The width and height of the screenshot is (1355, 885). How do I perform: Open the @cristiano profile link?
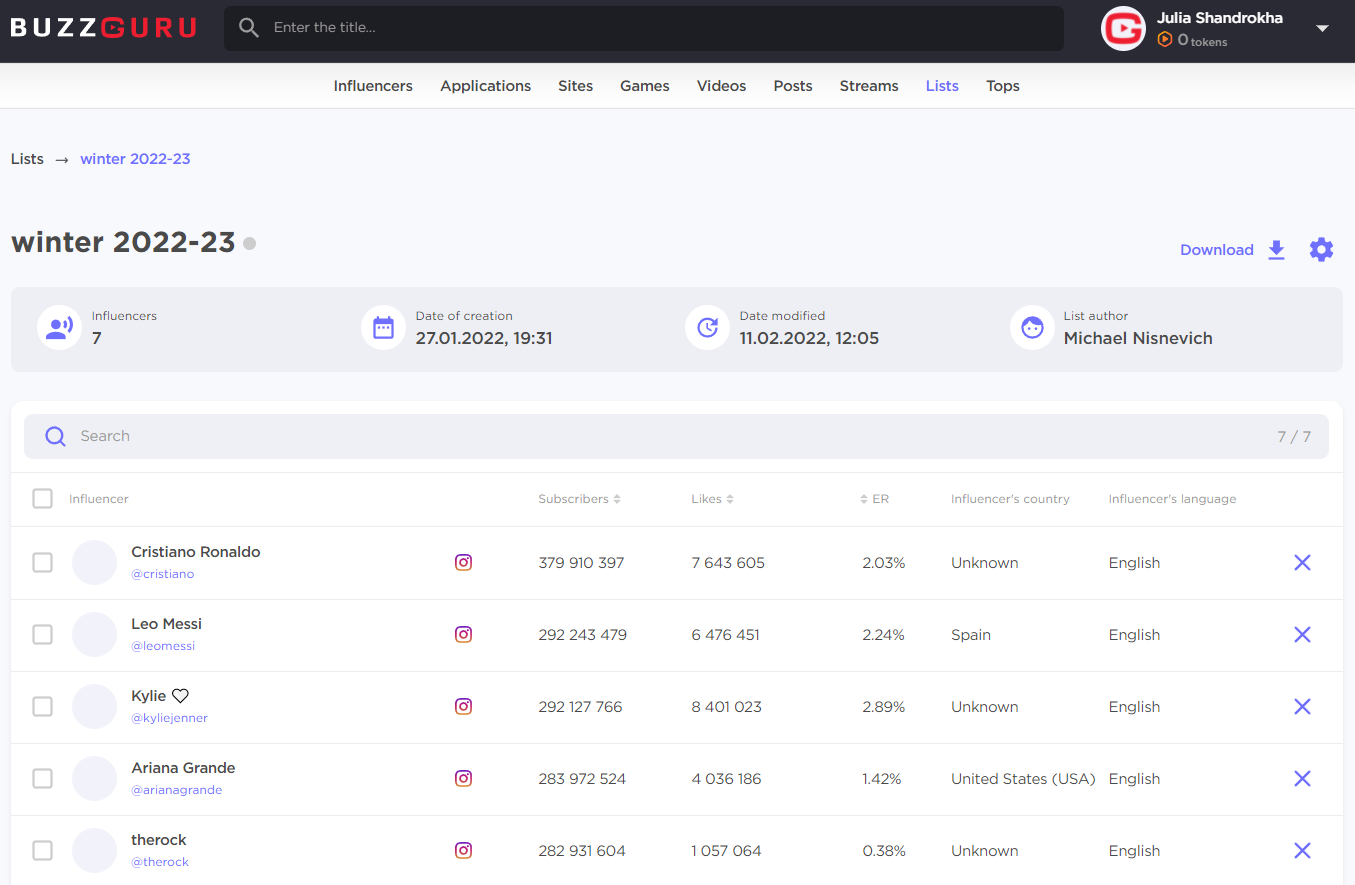click(x=163, y=574)
